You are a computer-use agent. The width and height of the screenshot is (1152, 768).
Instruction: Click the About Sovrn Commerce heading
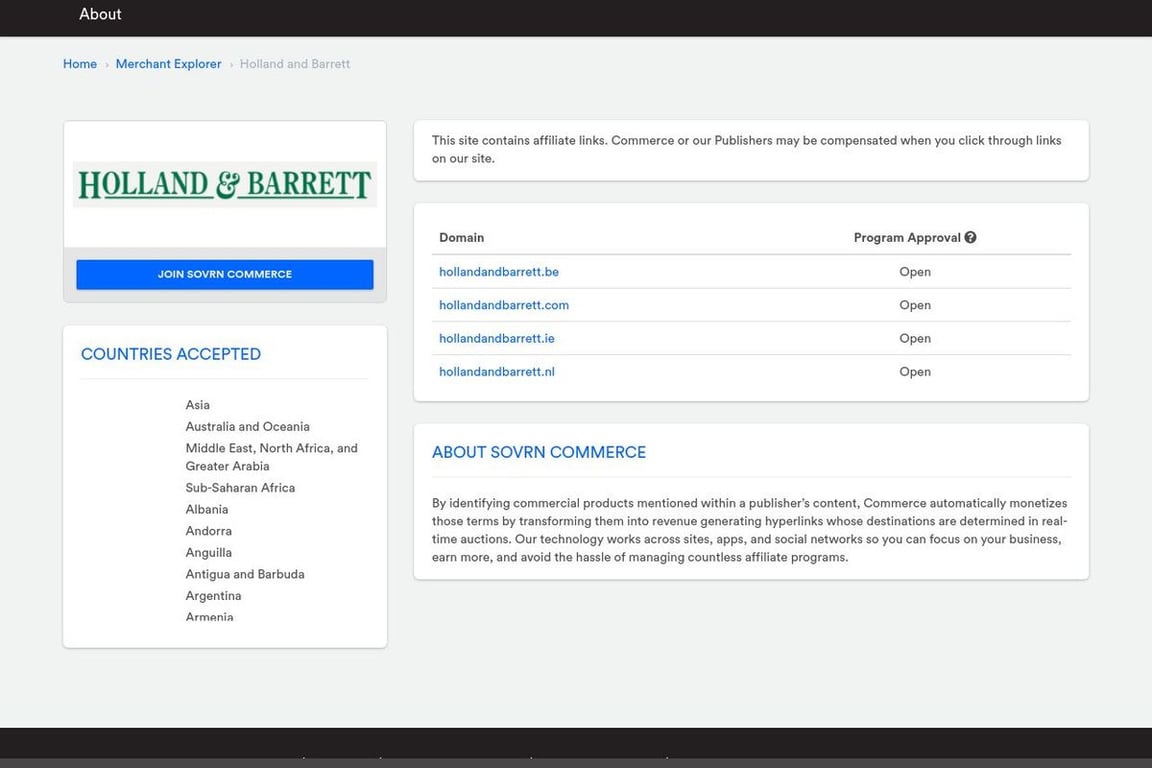pos(539,452)
